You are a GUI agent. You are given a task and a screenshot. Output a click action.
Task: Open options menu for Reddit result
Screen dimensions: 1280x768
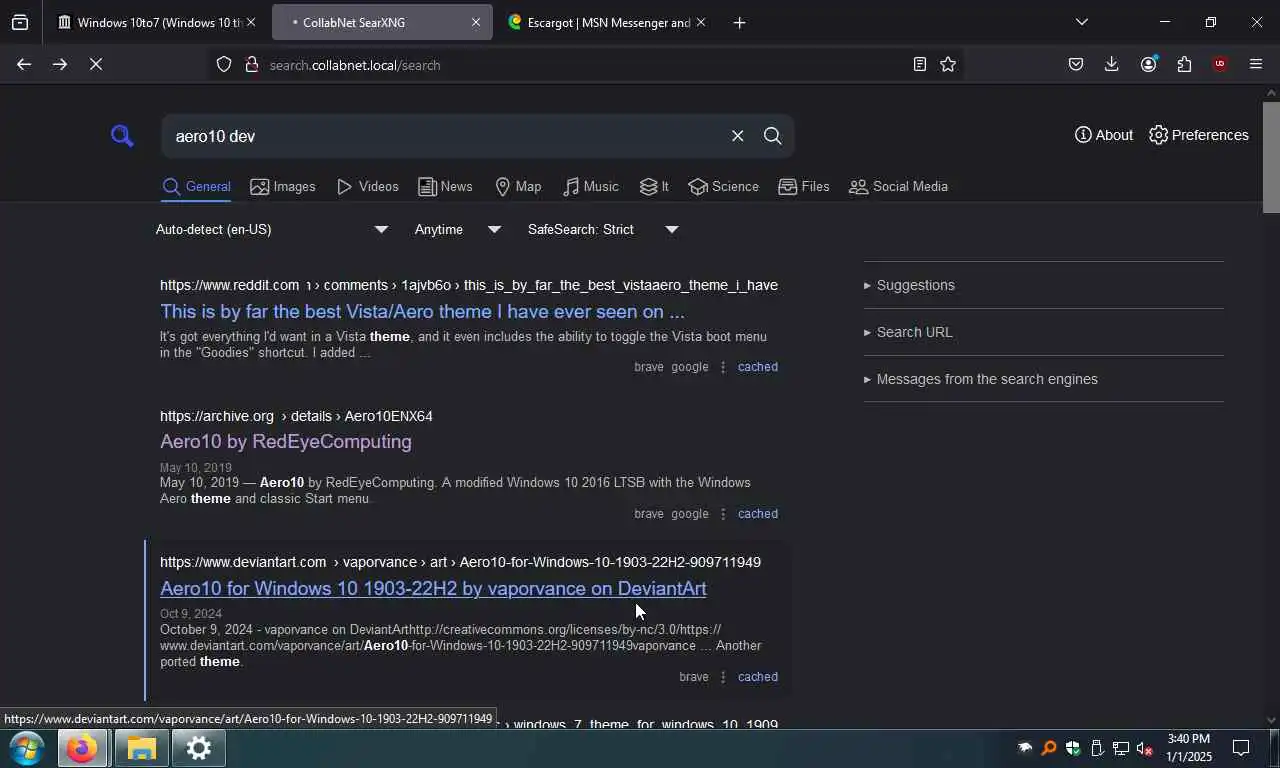(x=722, y=367)
